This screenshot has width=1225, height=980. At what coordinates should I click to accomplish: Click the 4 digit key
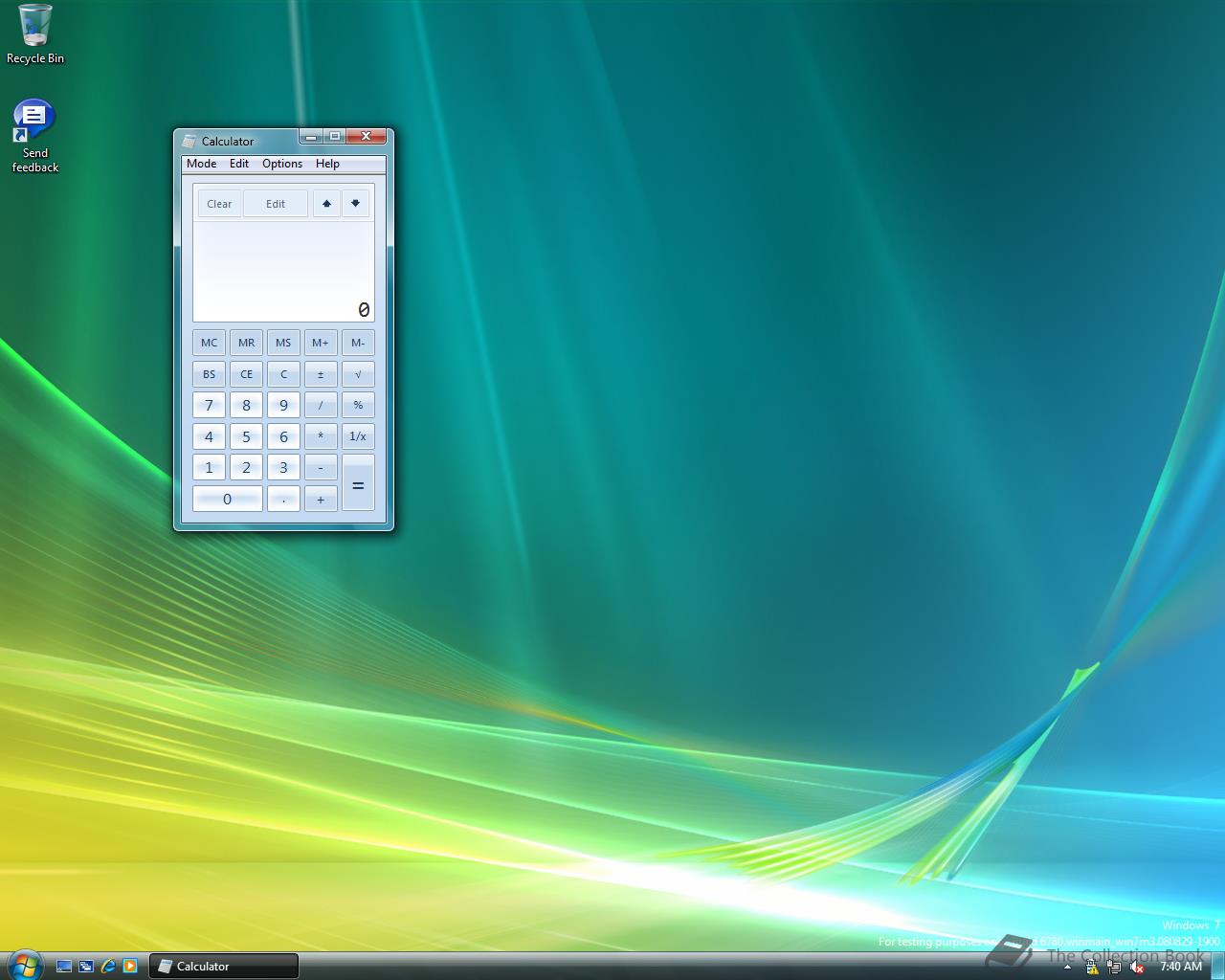point(210,436)
